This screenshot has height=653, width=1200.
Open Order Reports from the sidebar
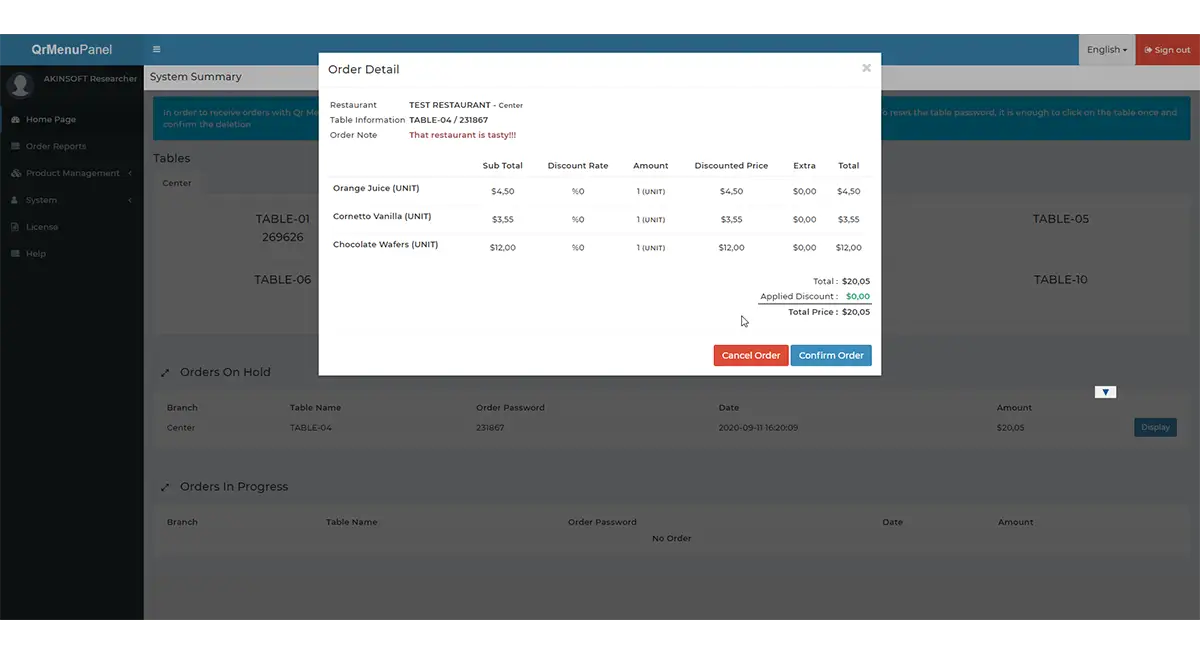(56, 146)
